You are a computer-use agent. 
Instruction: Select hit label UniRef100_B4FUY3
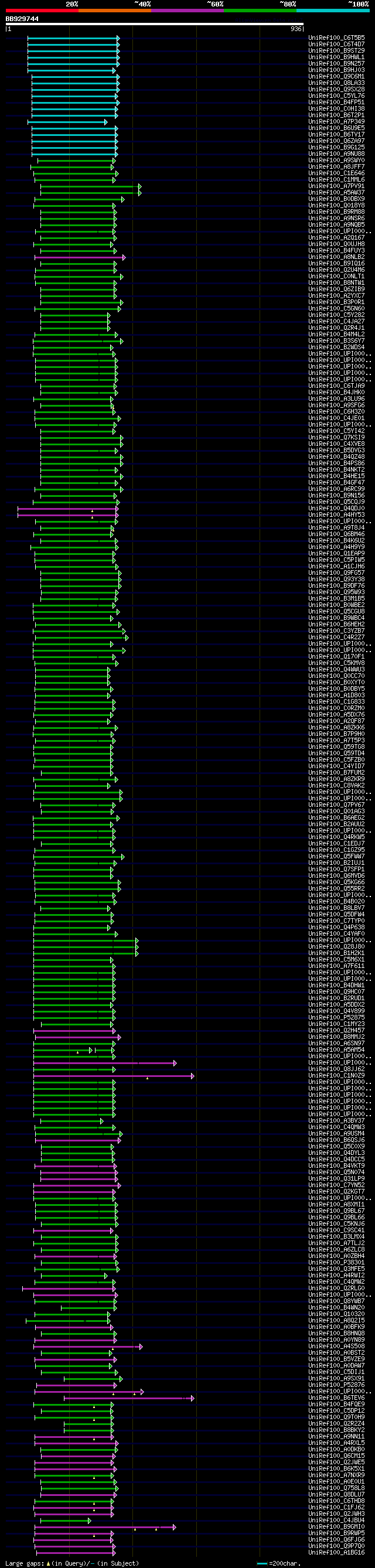337,251
